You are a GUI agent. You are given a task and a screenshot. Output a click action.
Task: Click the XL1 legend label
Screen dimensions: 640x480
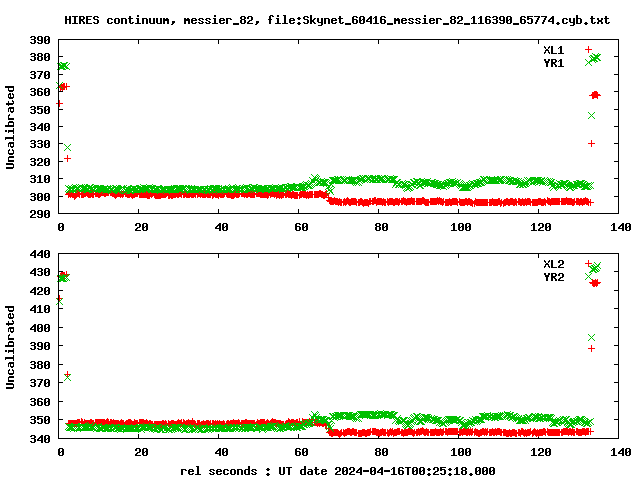coord(553,50)
